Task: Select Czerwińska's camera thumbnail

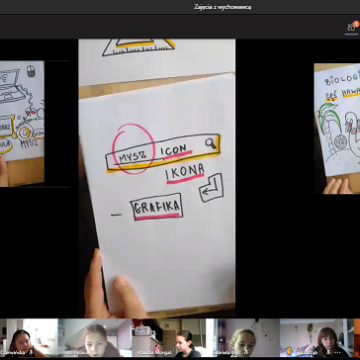Action: (29, 338)
